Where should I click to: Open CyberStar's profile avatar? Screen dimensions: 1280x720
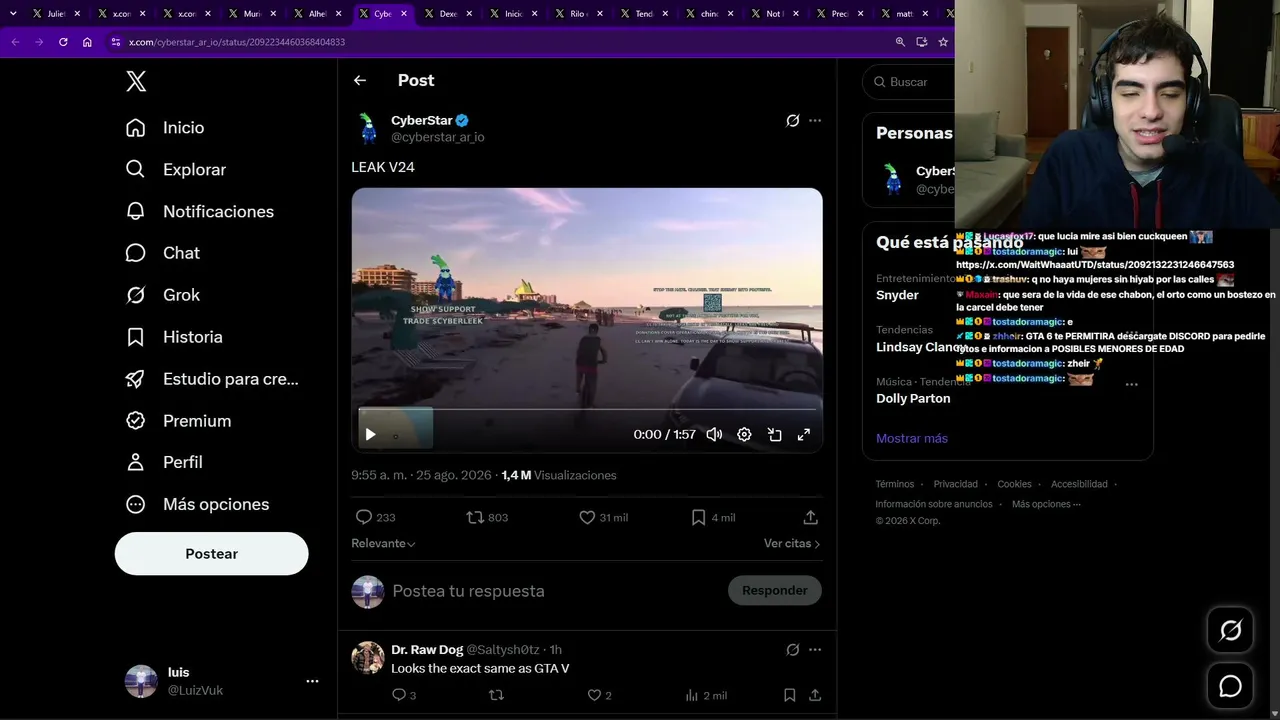[367, 128]
